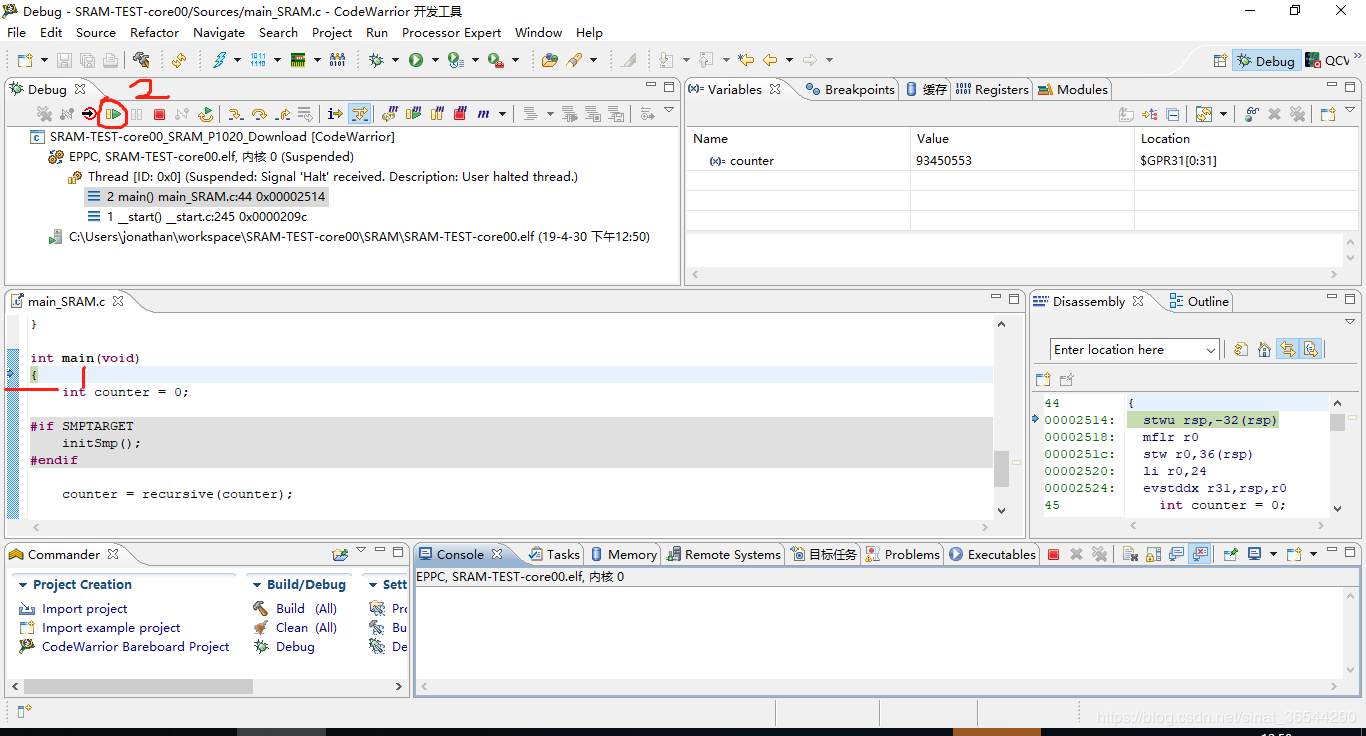Toggle the highlighted Step Filters button in Debug toolbar
Image resolution: width=1366 pixels, height=736 pixels.
tap(359, 115)
